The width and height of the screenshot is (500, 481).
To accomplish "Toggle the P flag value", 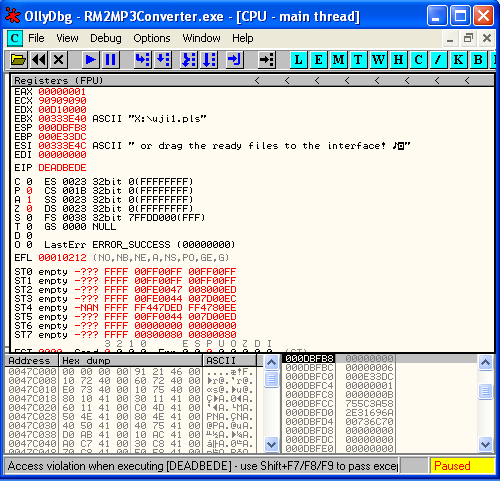I will point(29,191).
